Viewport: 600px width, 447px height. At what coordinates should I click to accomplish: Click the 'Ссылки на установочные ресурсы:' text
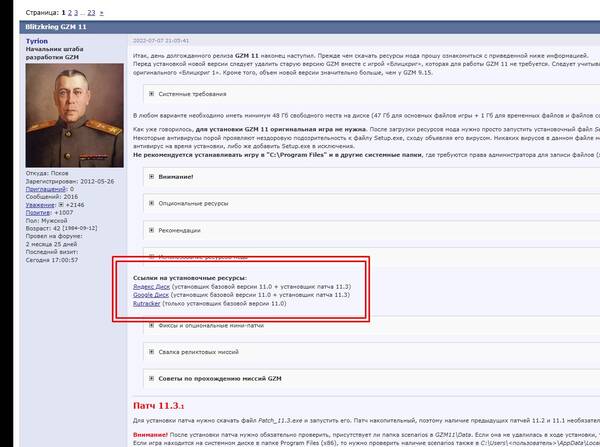coord(190,278)
